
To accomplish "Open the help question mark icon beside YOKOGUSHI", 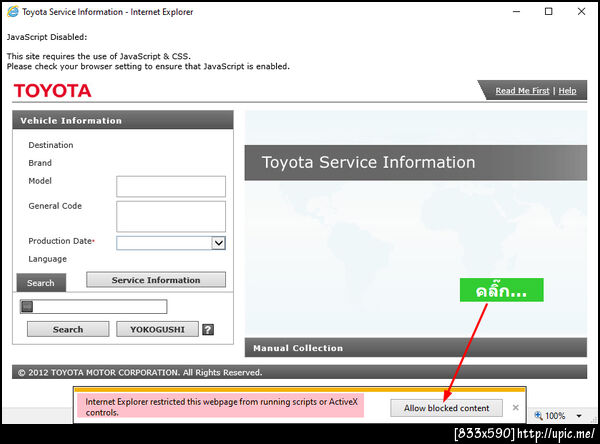I will [x=208, y=329].
